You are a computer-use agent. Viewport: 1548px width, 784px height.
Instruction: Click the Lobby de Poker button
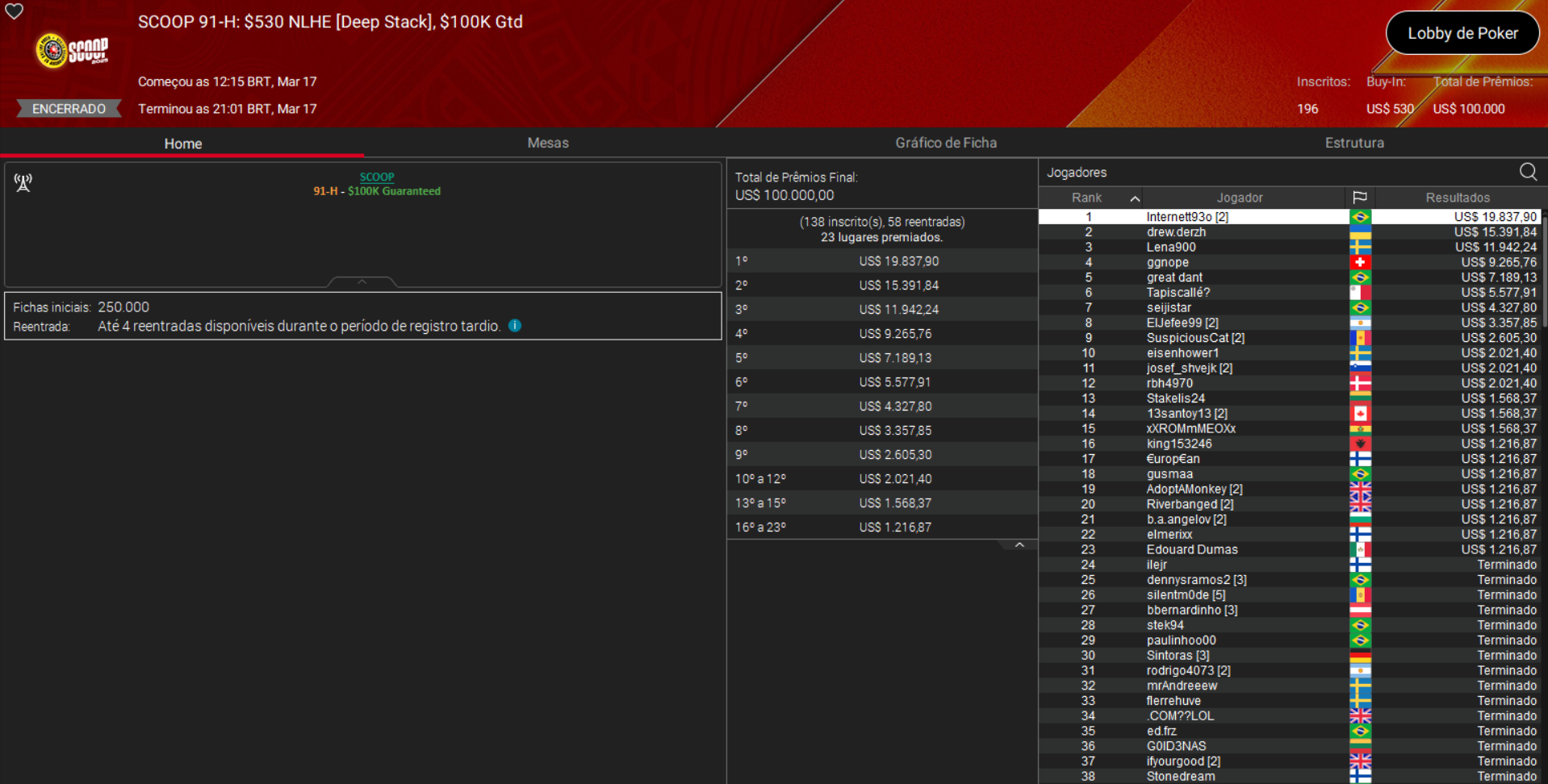coord(1462,33)
